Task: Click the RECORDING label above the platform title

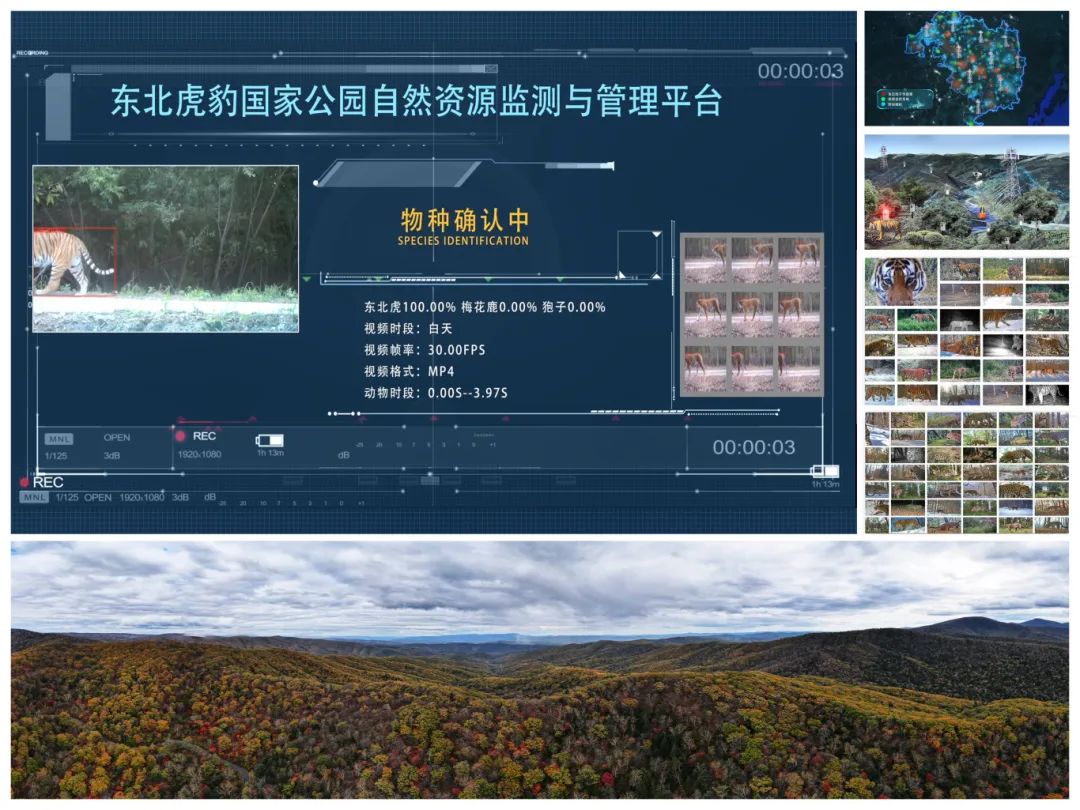Action: tap(32, 52)
